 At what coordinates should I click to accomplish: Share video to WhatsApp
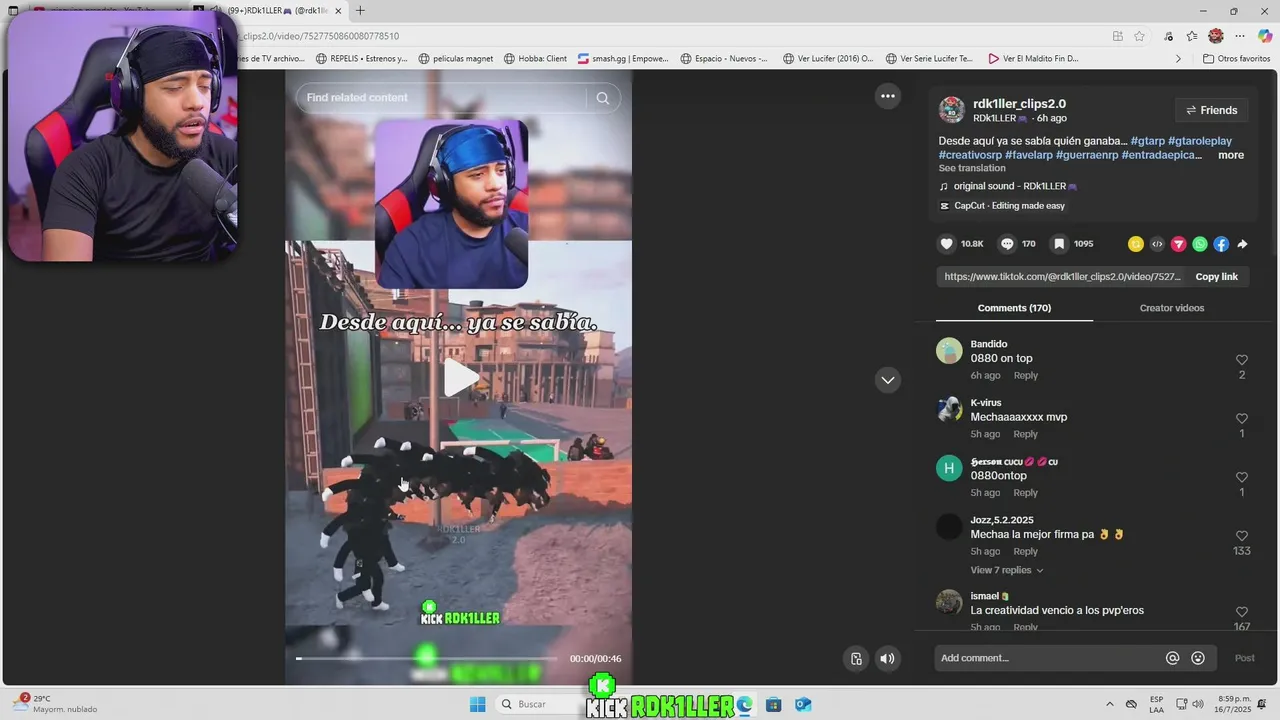pos(1200,244)
